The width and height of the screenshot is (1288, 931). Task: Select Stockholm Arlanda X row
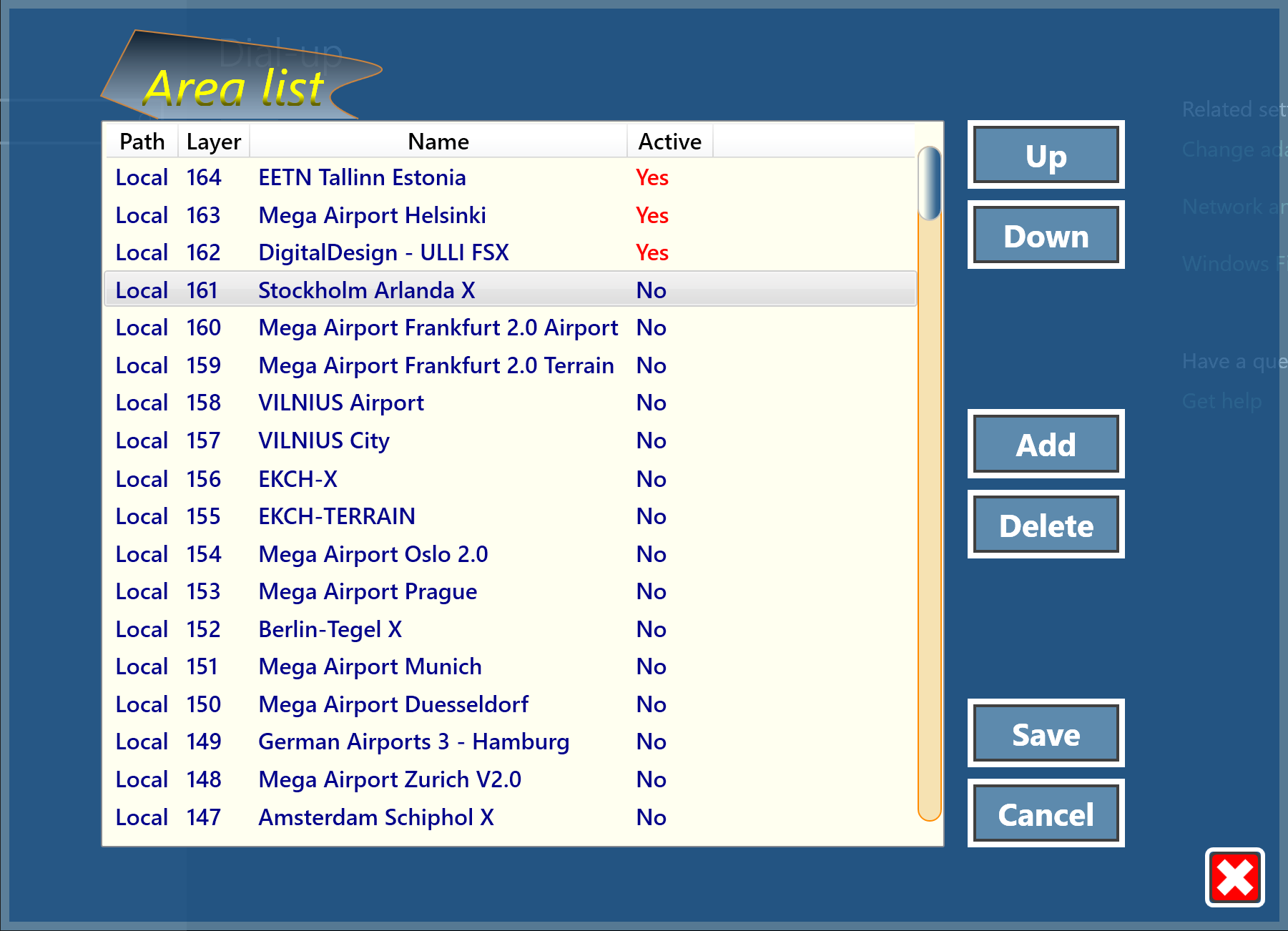pyautogui.click(x=511, y=290)
